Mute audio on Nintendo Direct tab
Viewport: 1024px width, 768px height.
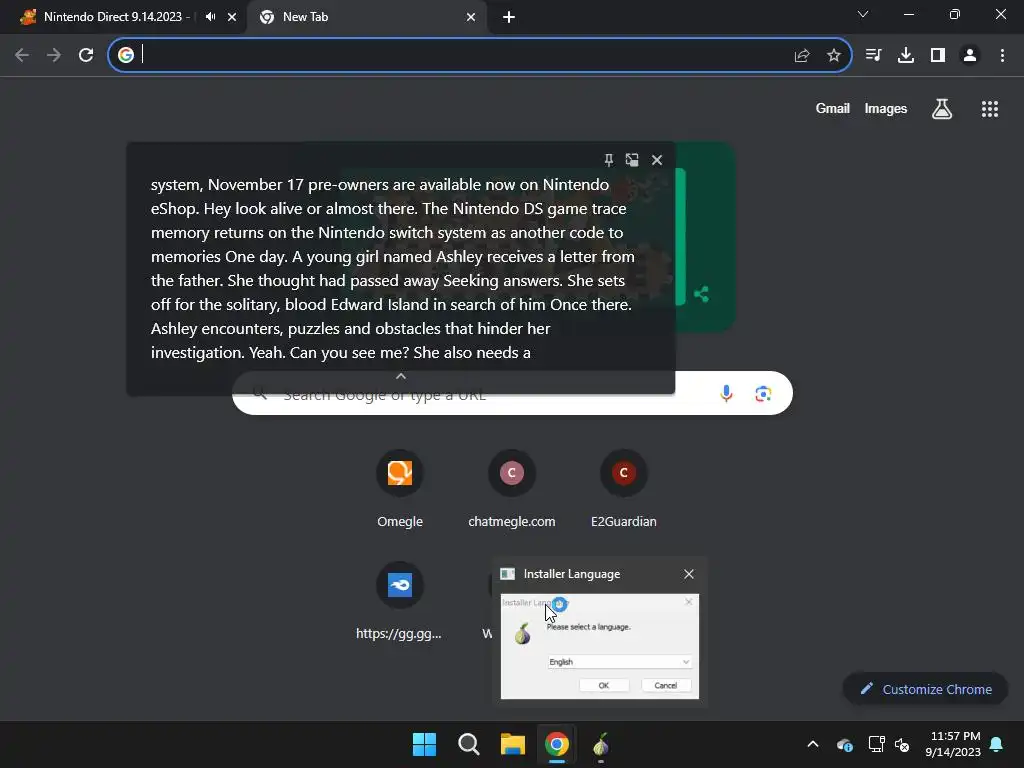coord(210,17)
